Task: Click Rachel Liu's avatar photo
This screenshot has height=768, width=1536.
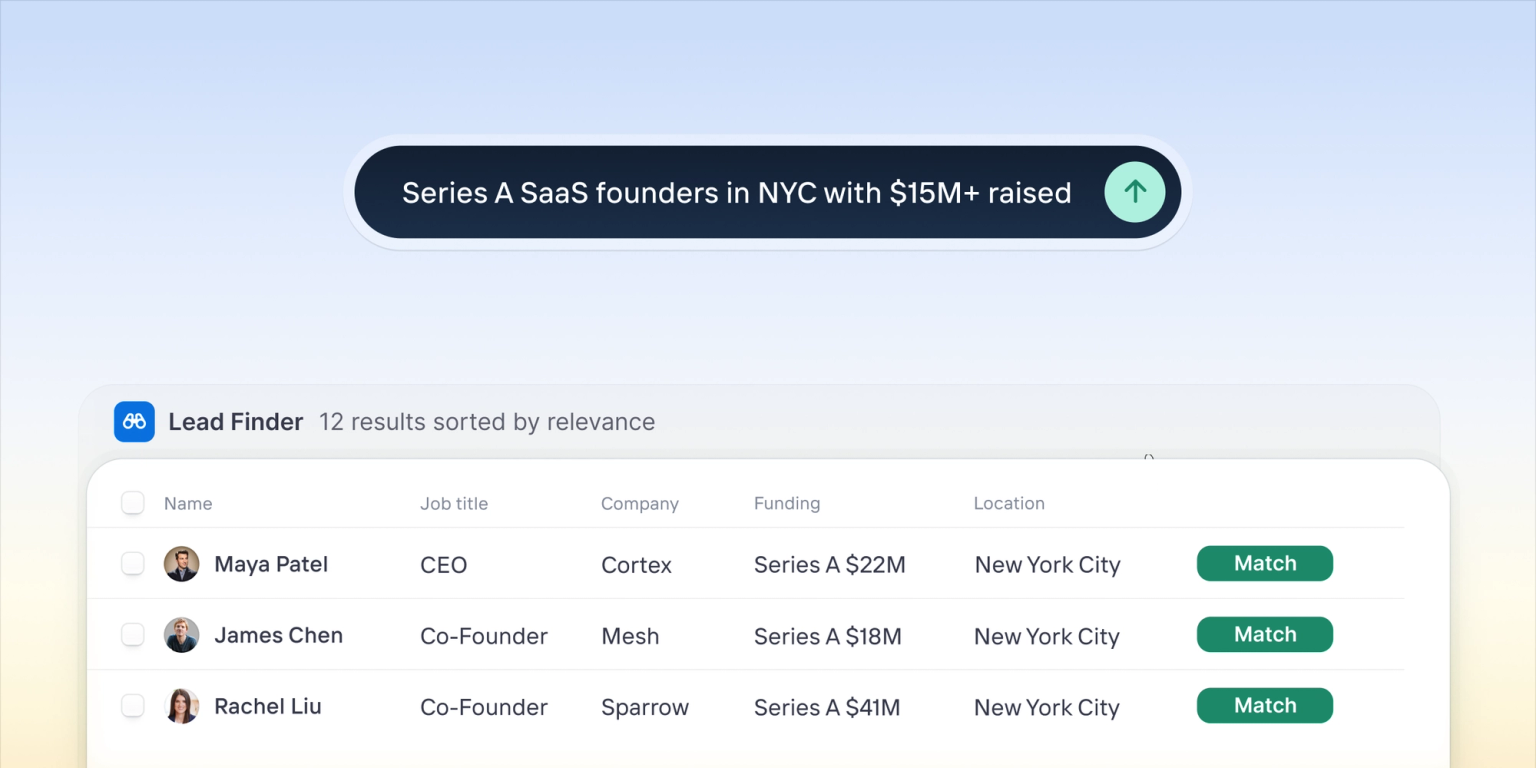Action: coord(181,706)
